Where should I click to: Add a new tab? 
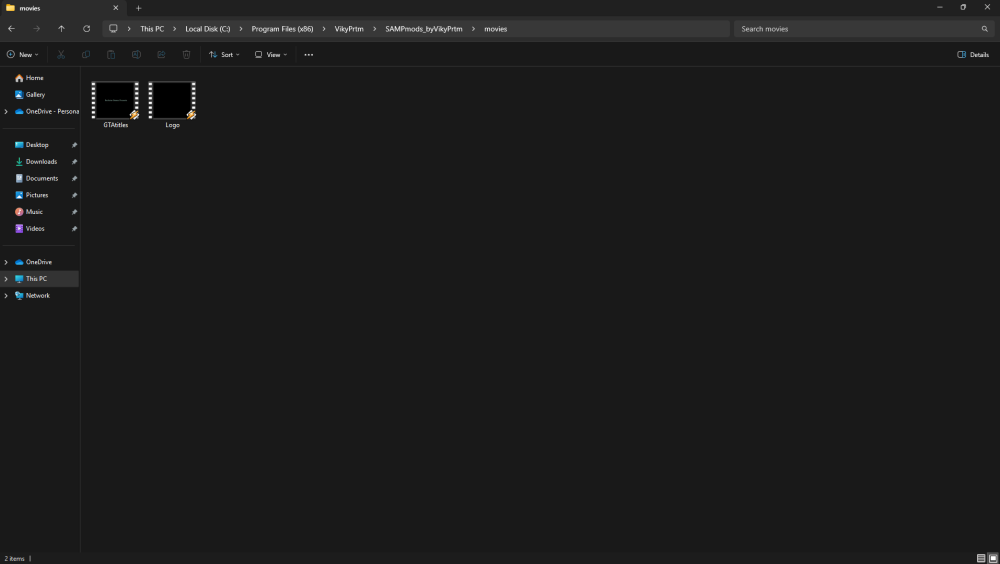click(138, 8)
